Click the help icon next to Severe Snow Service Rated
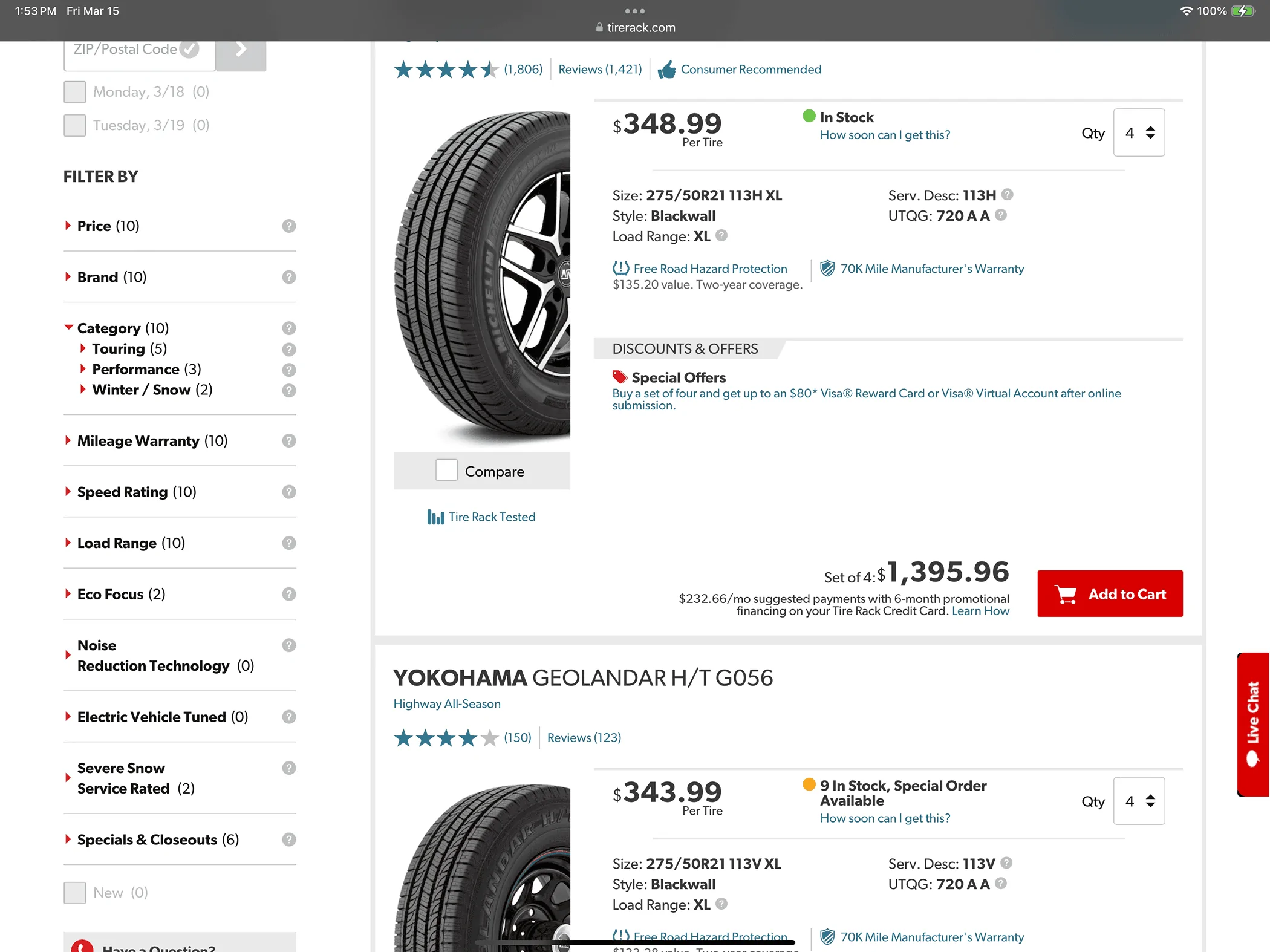 coord(289,768)
